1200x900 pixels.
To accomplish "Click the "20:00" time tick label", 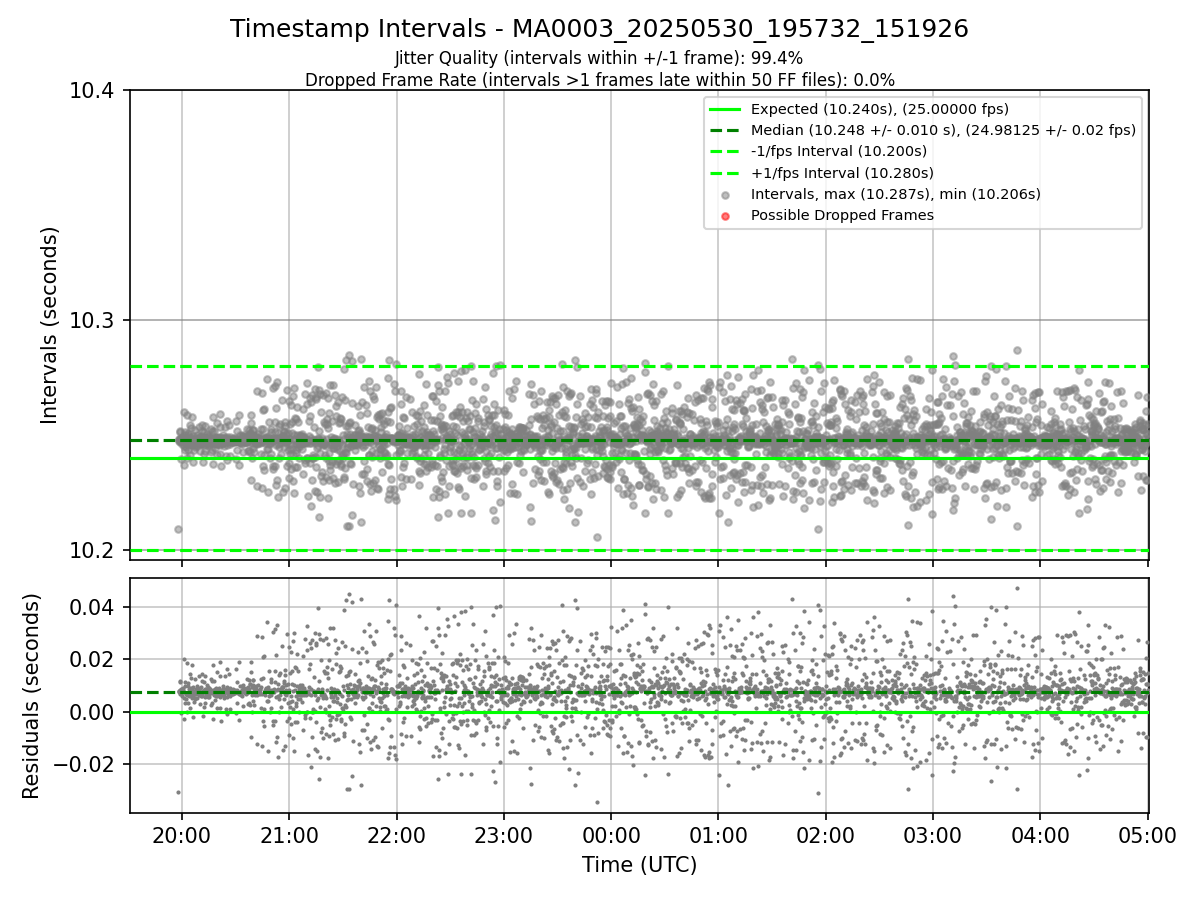I will [181, 834].
